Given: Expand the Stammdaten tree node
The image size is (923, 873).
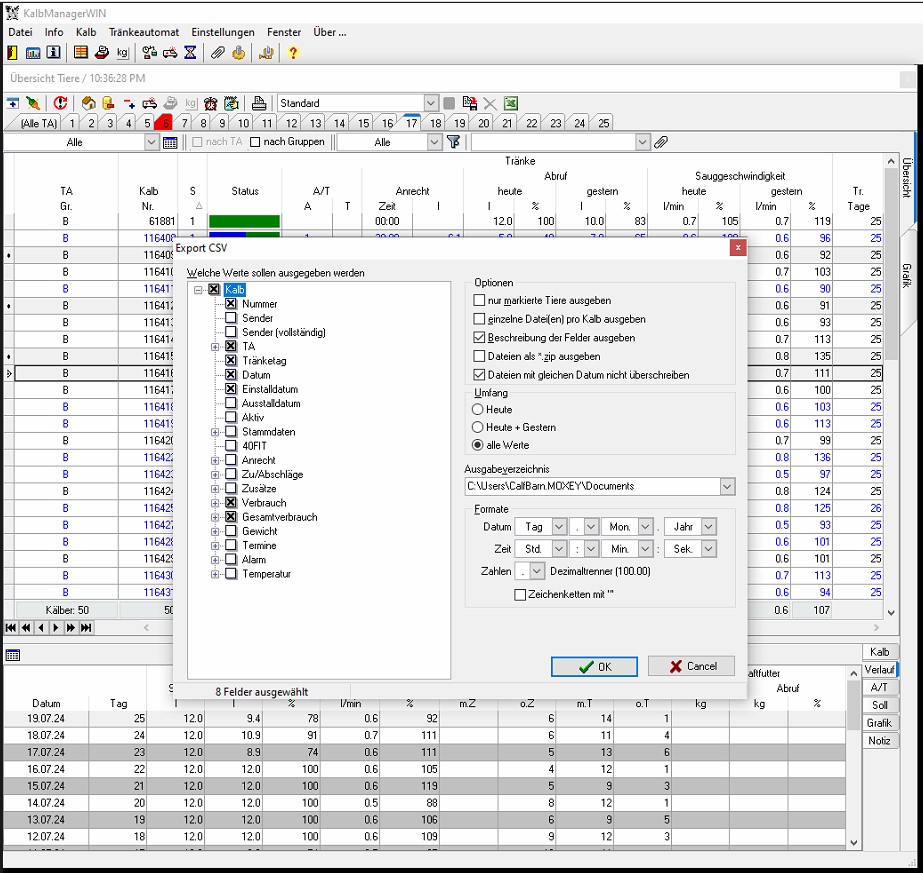Looking at the screenshot, I should click(x=215, y=432).
